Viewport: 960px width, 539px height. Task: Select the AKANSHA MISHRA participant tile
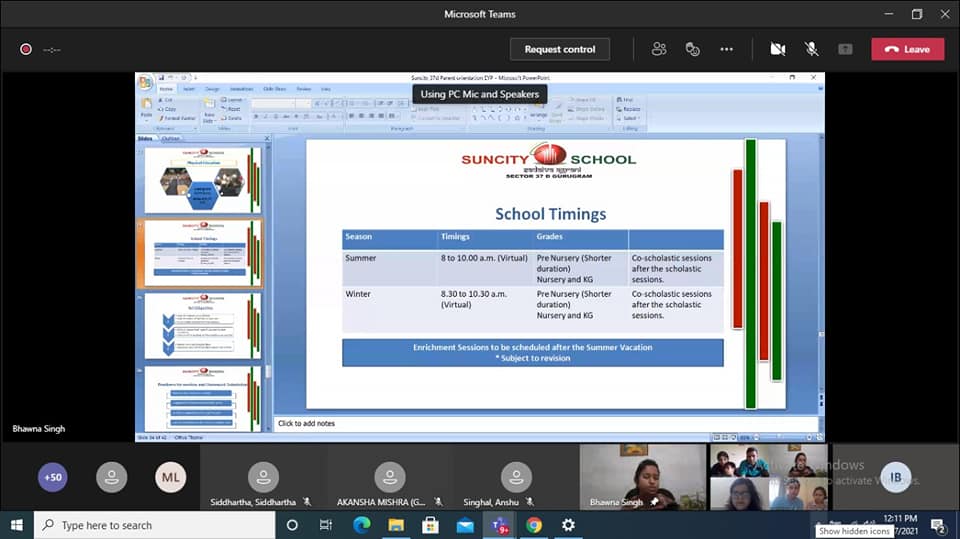pos(389,477)
